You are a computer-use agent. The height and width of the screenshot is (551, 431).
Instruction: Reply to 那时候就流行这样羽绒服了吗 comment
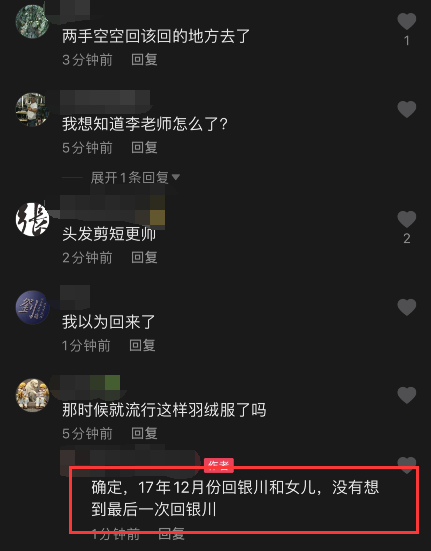pos(144,434)
